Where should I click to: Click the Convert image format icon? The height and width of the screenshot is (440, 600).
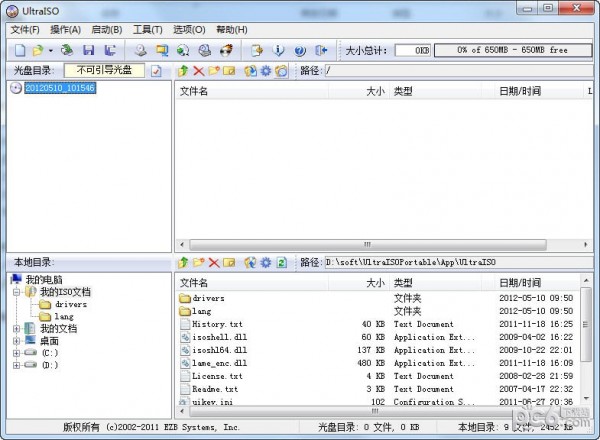click(162, 50)
